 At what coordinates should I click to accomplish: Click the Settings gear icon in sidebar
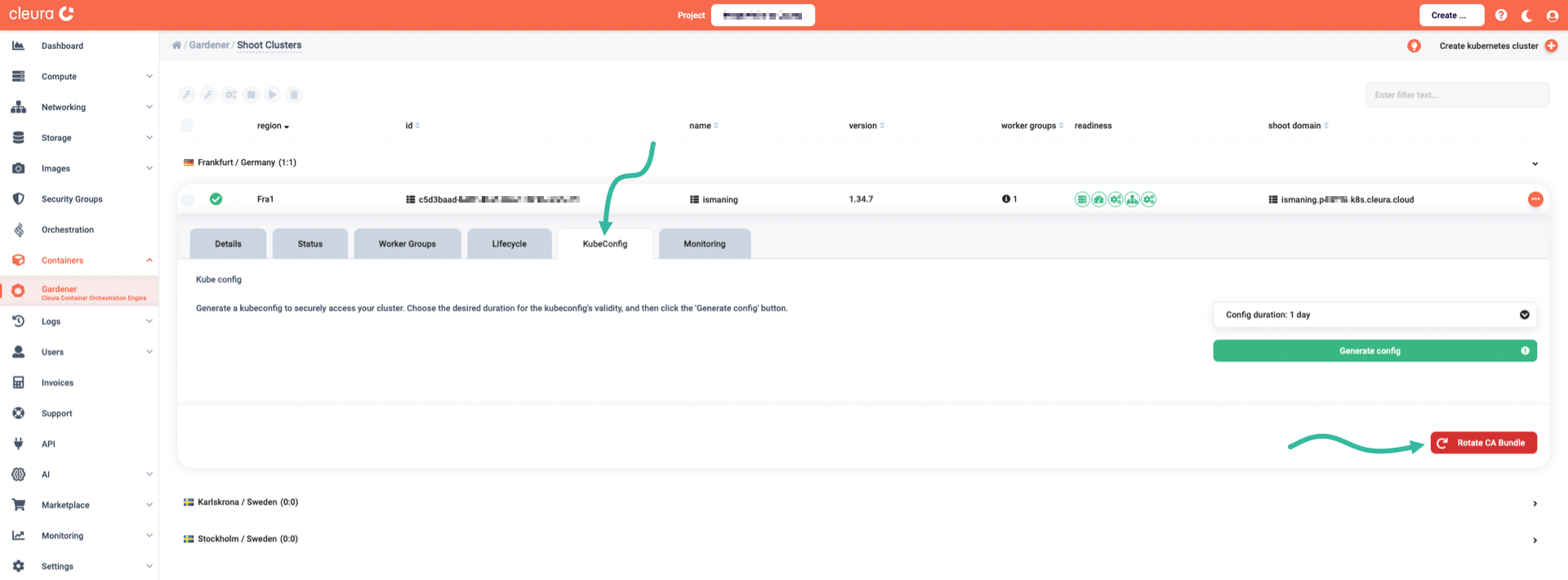pos(18,566)
